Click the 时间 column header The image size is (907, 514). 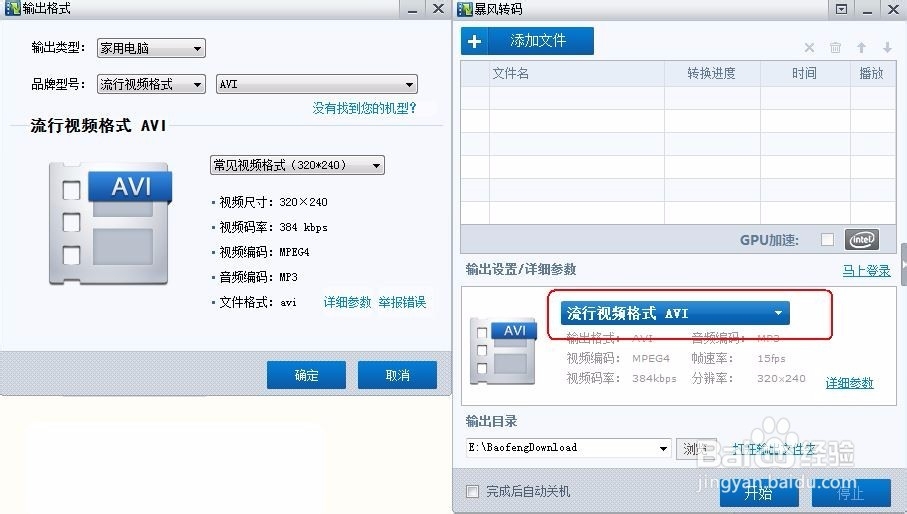coord(805,73)
